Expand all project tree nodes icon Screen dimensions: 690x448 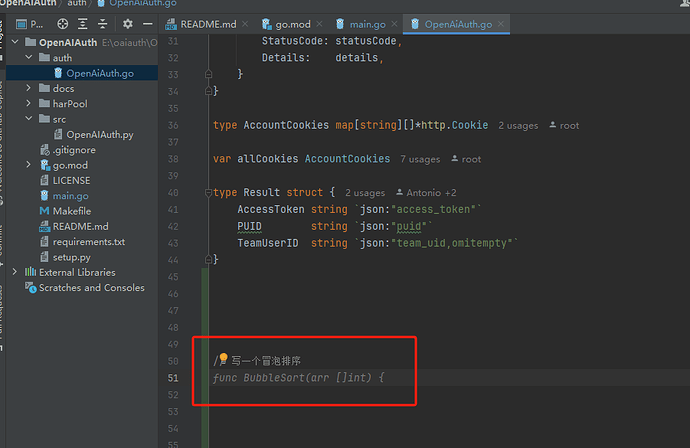coord(82,24)
